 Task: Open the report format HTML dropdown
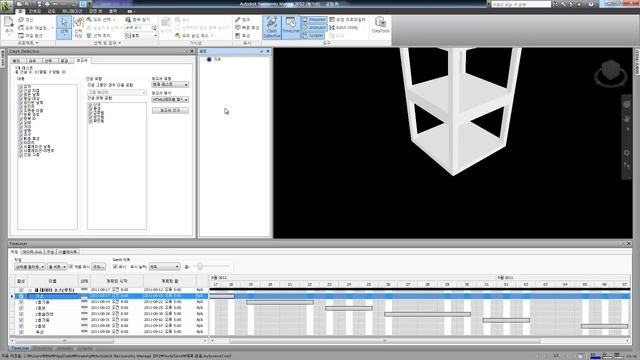coord(170,100)
